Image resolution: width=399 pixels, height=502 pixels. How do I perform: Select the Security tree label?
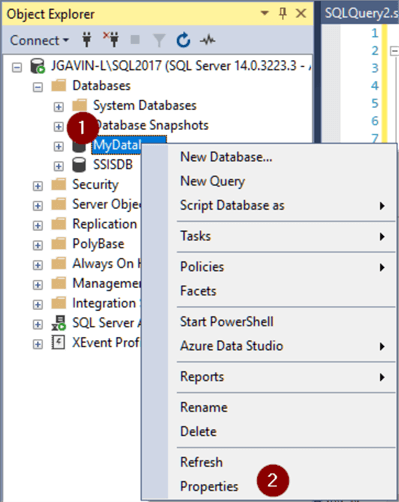(95, 185)
